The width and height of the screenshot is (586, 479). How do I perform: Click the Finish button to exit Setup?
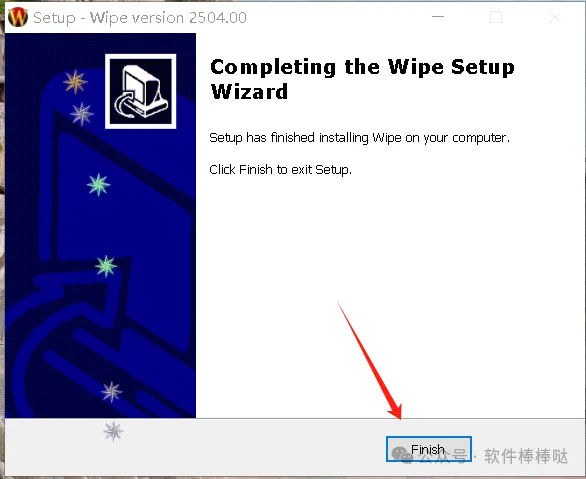(x=429, y=449)
